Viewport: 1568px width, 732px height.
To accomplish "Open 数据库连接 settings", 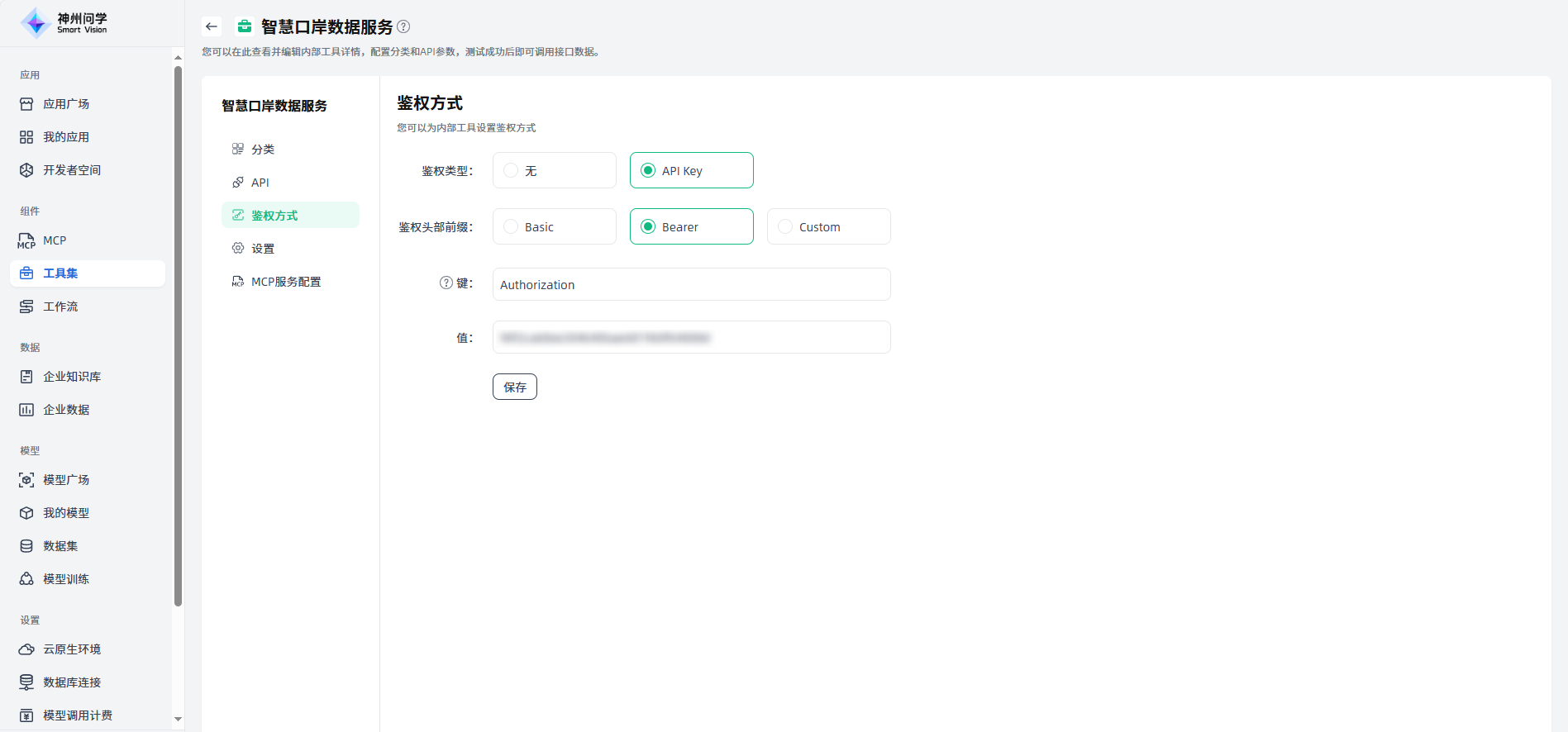I will point(72,682).
